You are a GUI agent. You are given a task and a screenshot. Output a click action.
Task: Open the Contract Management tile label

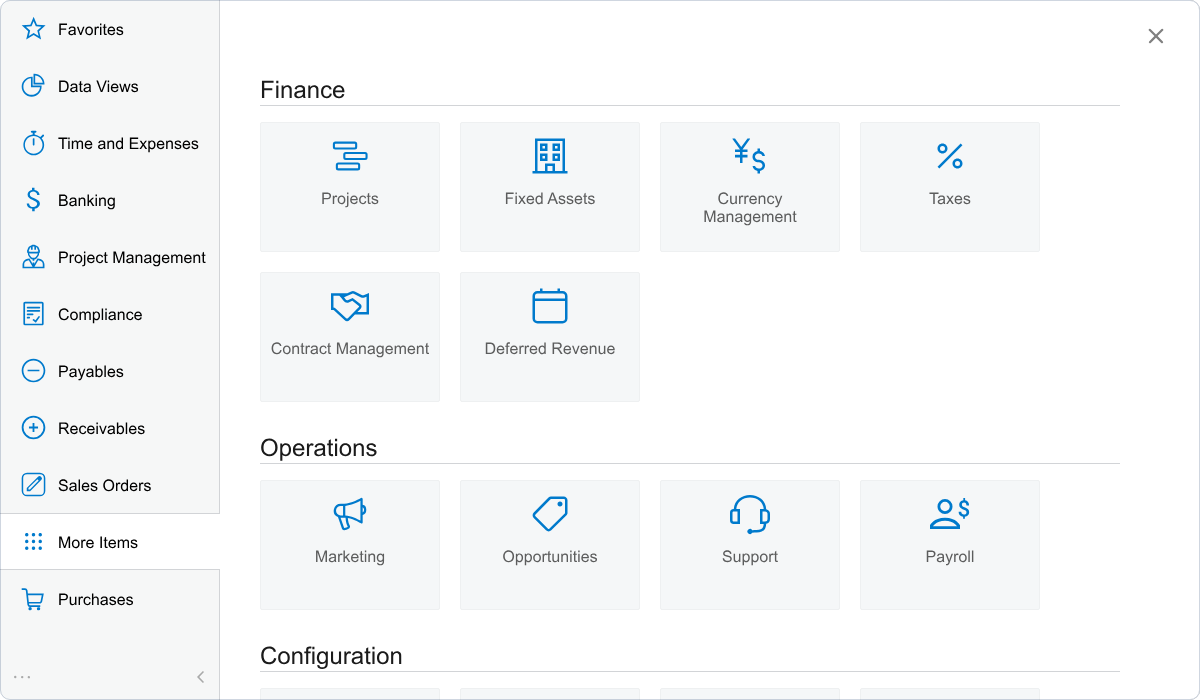[350, 349]
